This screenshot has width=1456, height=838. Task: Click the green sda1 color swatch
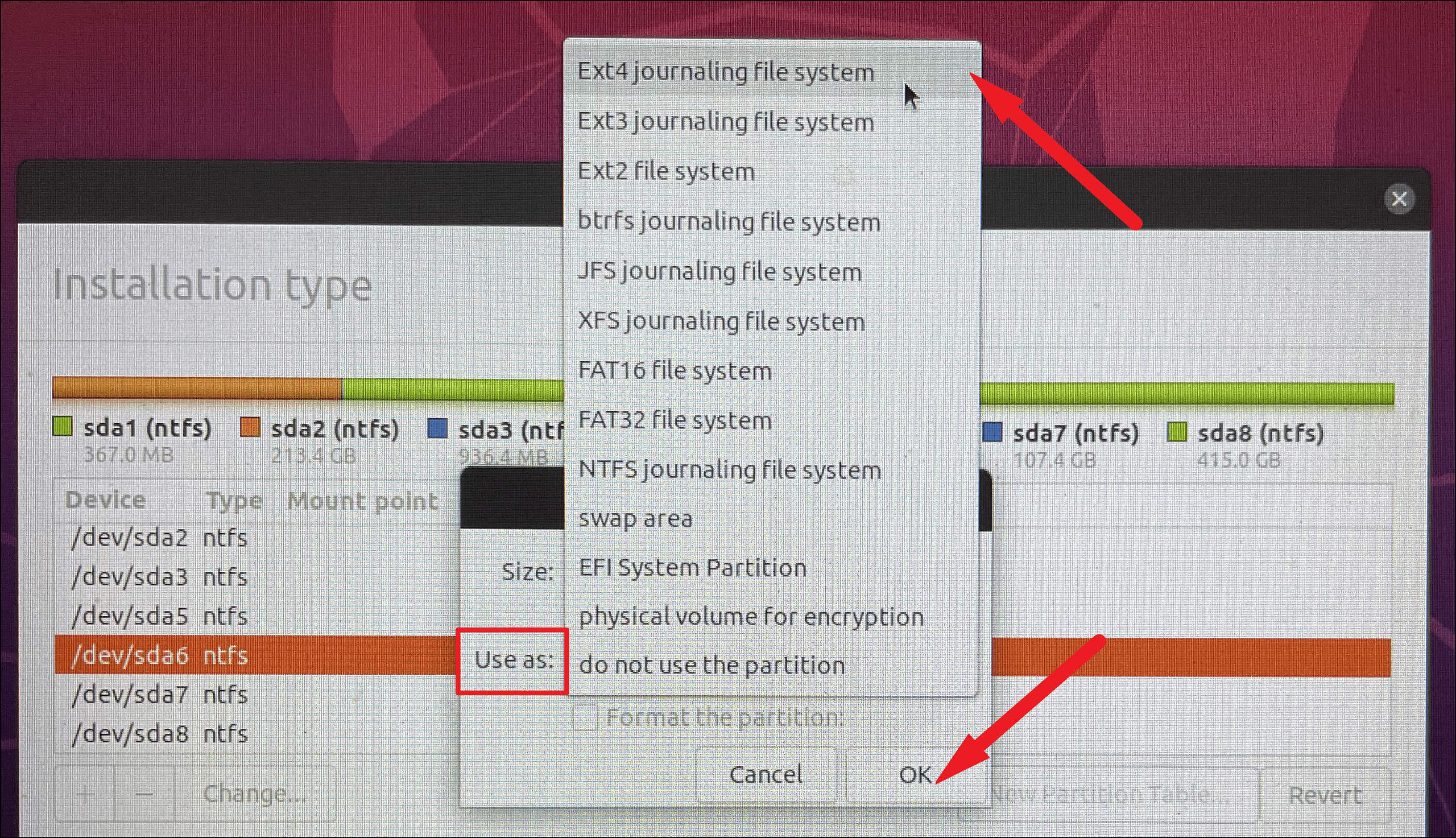pyautogui.click(x=62, y=427)
